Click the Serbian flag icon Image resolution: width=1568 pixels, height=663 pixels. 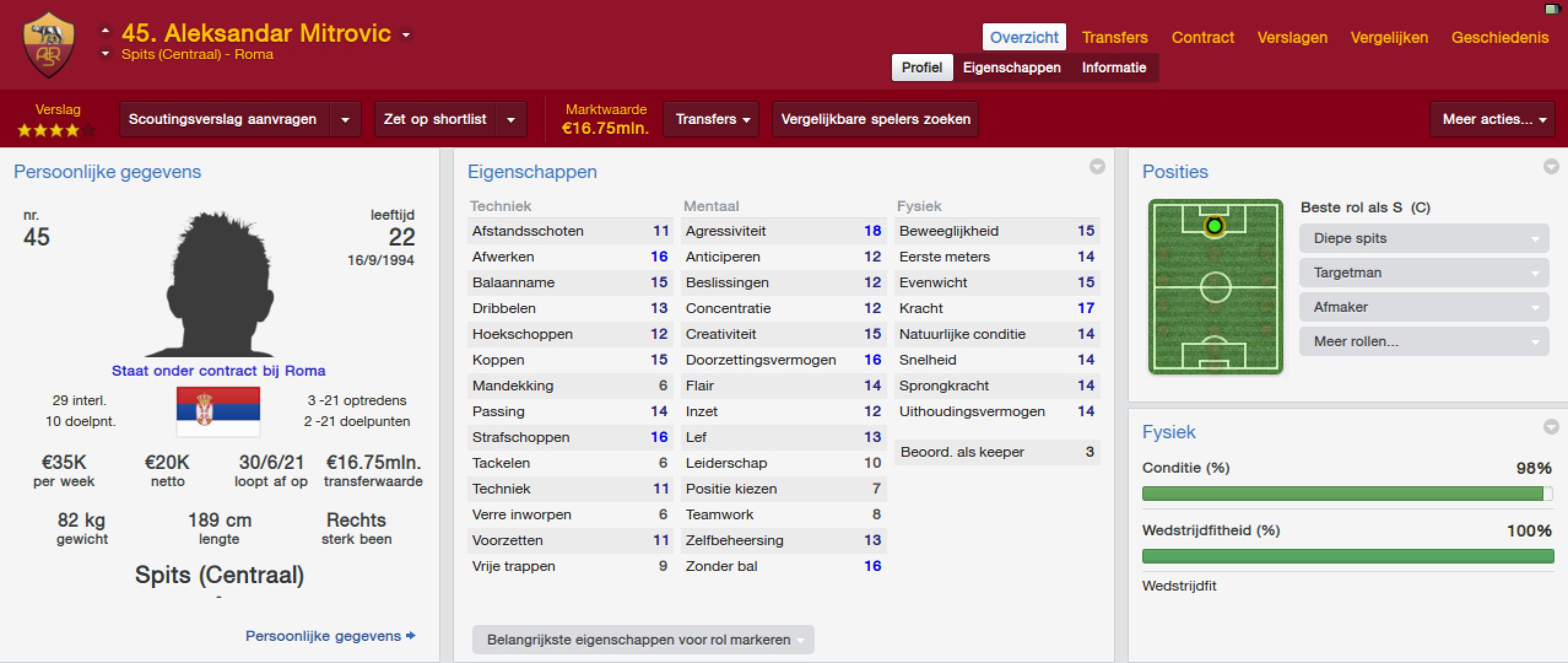[218, 411]
